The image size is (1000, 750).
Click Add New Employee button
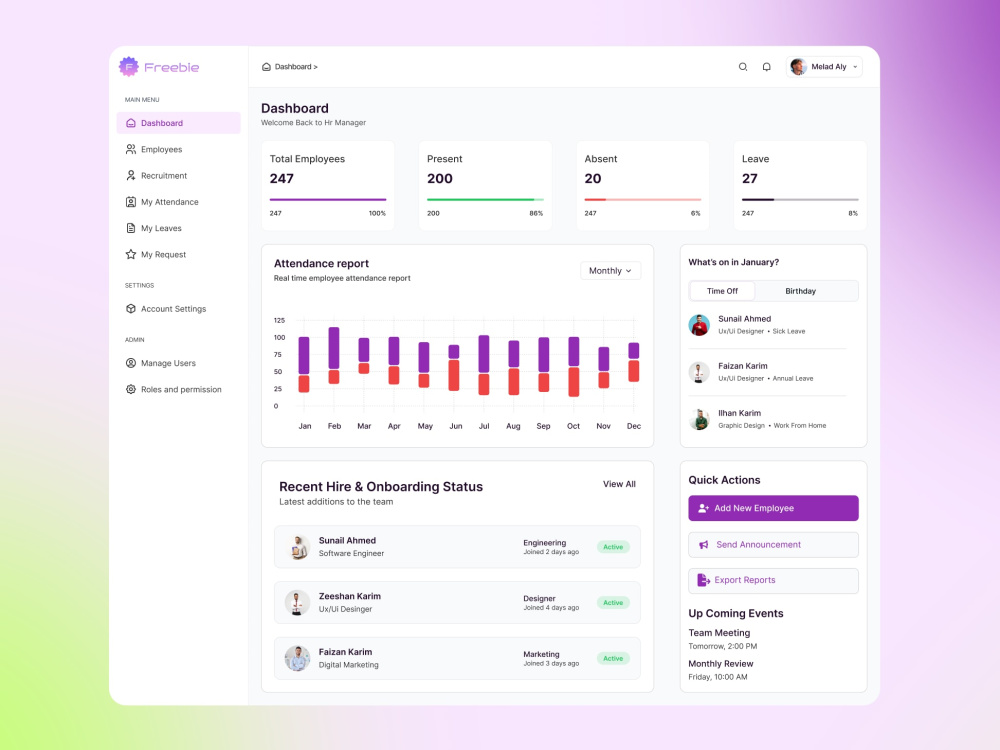pyautogui.click(x=773, y=508)
